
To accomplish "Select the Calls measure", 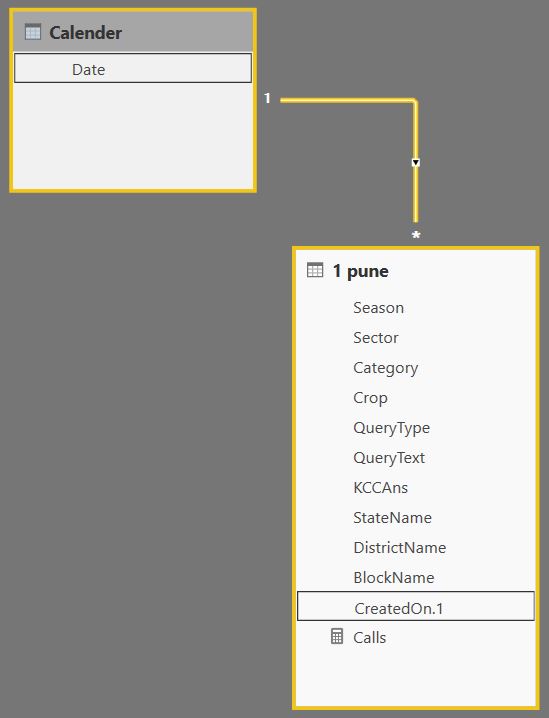I will tap(369, 637).
